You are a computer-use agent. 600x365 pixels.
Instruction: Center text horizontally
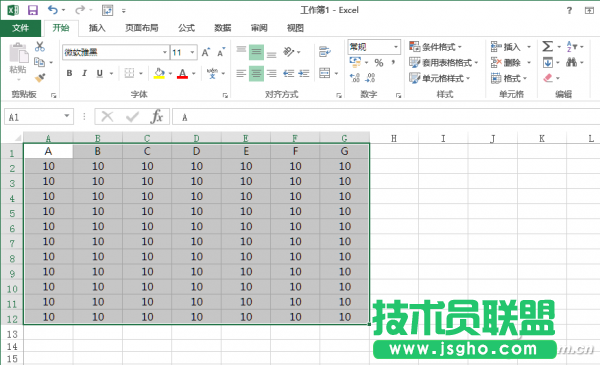click(x=256, y=73)
